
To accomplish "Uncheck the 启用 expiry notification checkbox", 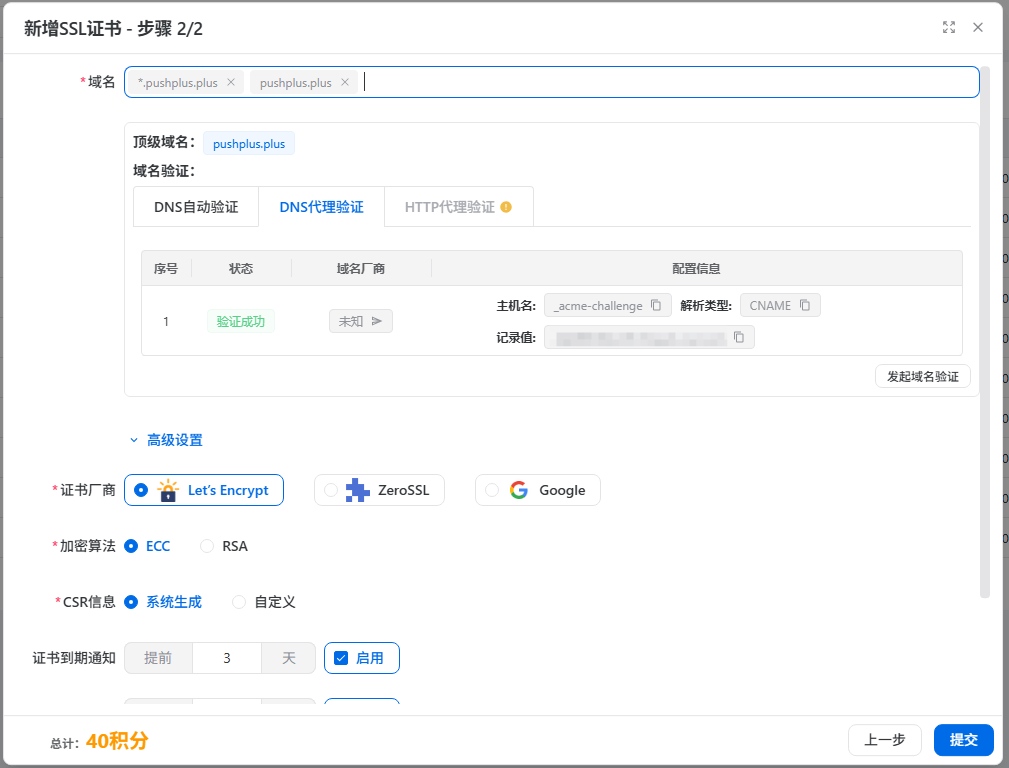I will click(341, 658).
